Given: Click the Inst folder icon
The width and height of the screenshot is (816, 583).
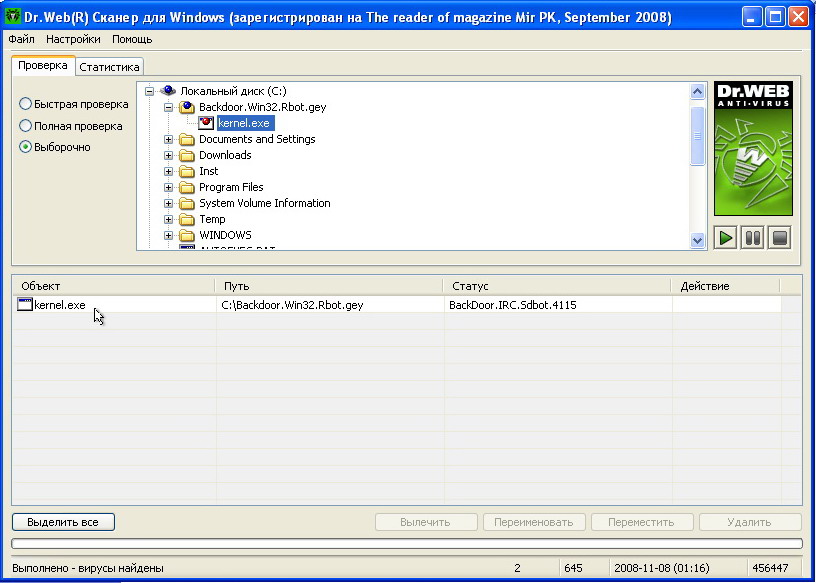Looking at the screenshot, I should [186, 171].
